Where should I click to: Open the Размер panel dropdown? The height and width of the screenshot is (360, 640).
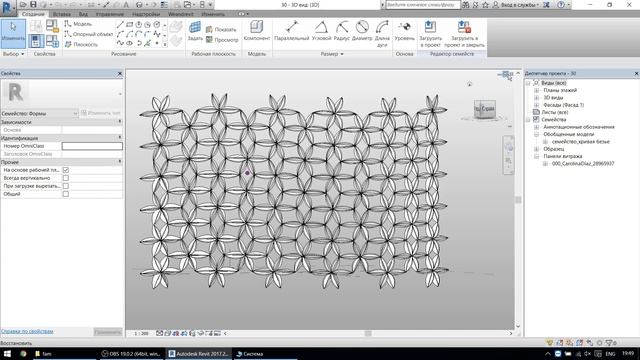tap(332, 54)
